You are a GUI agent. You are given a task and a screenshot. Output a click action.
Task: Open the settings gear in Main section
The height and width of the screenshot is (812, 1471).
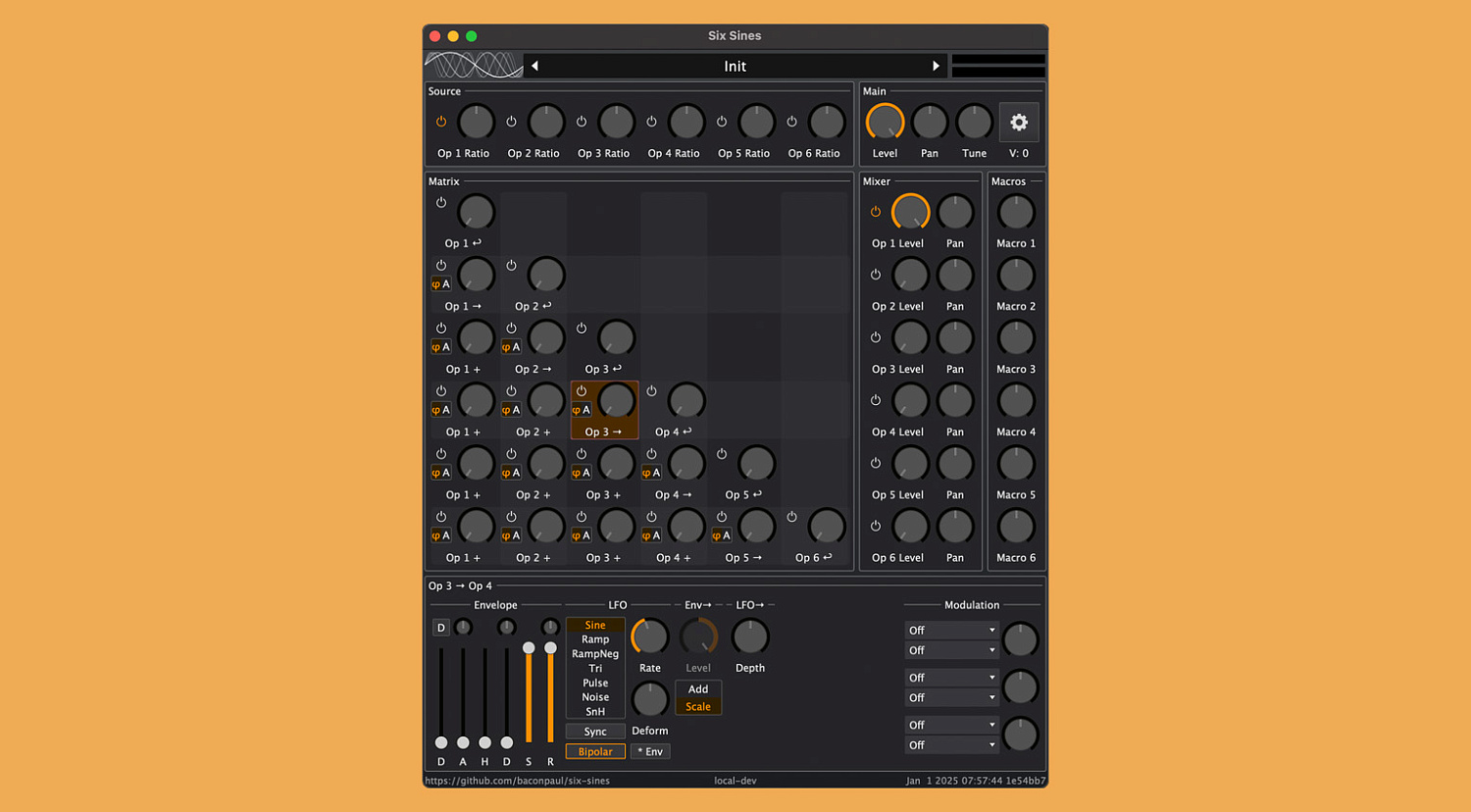[x=1019, y=123]
